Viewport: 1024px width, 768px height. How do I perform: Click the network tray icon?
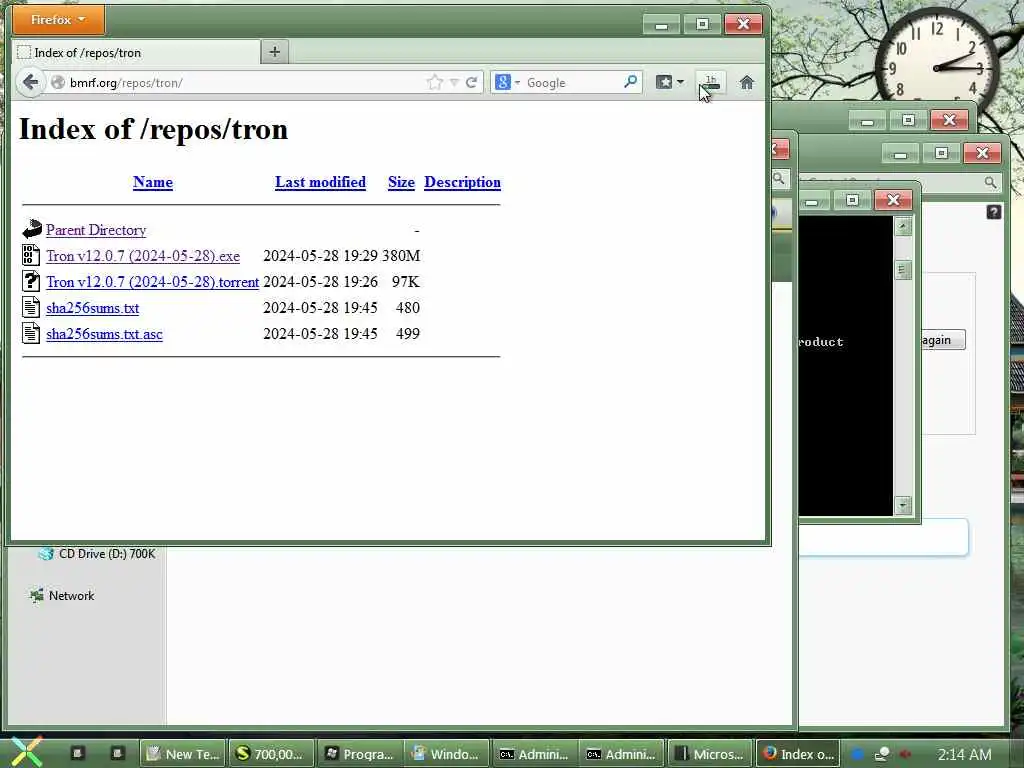(882, 754)
